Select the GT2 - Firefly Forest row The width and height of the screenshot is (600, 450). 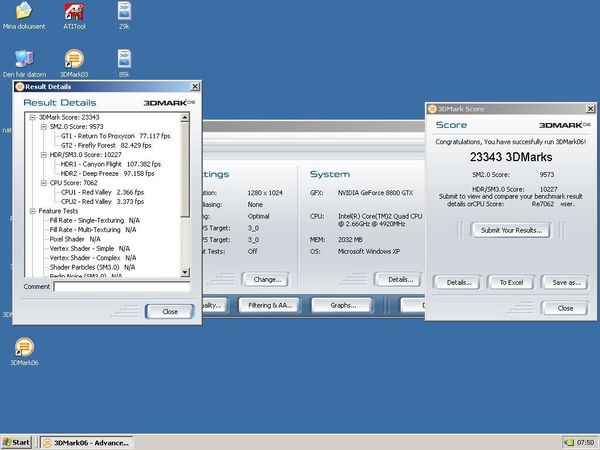(x=106, y=145)
